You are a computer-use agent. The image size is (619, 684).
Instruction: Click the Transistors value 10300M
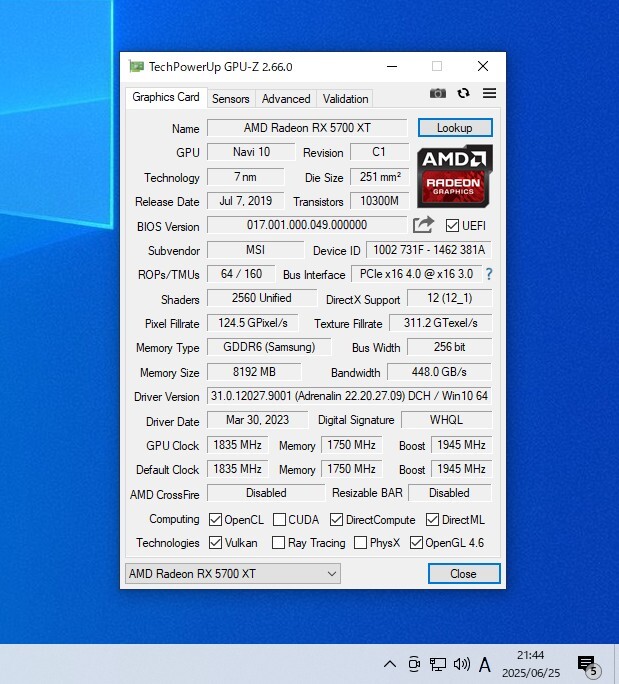(380, 201)
